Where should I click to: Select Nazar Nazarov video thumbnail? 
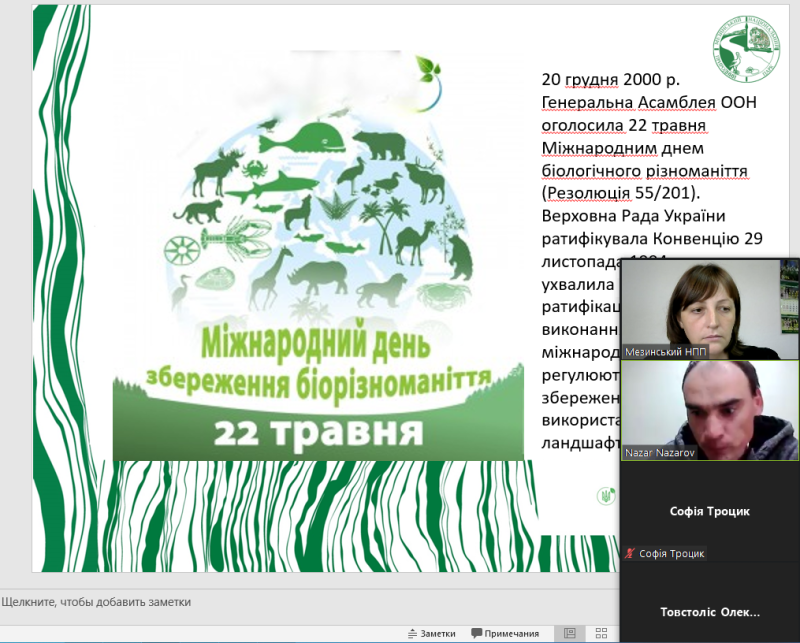click(x=709, y=410)
